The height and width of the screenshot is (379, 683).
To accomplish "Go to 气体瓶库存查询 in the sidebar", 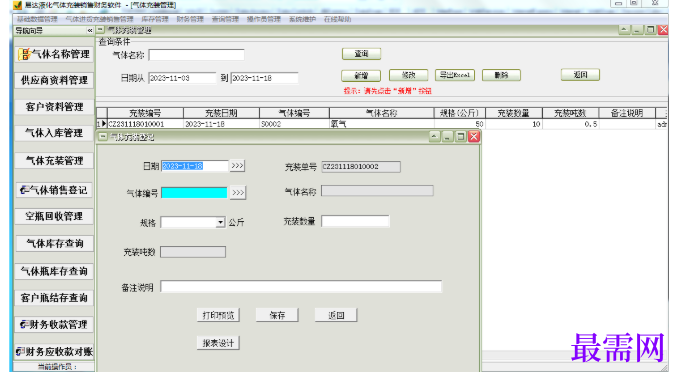I will pyautogui.click(x=54, y=271).
